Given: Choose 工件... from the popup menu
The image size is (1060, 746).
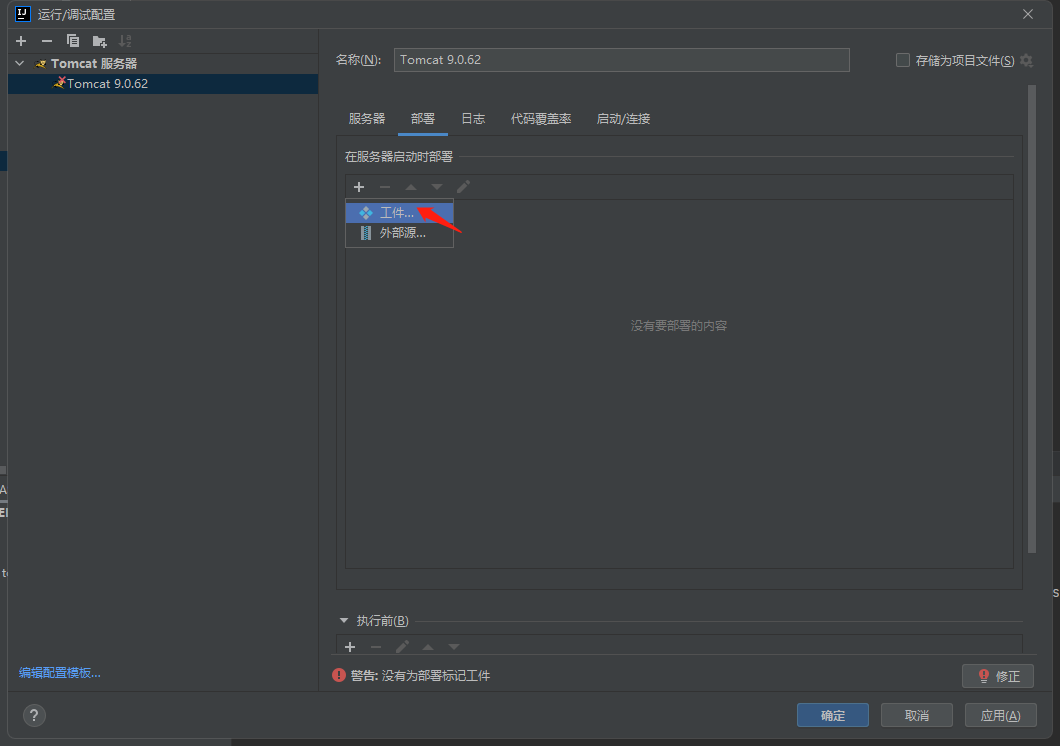Looking at the screenshot, I should click(x=400, y=213).
